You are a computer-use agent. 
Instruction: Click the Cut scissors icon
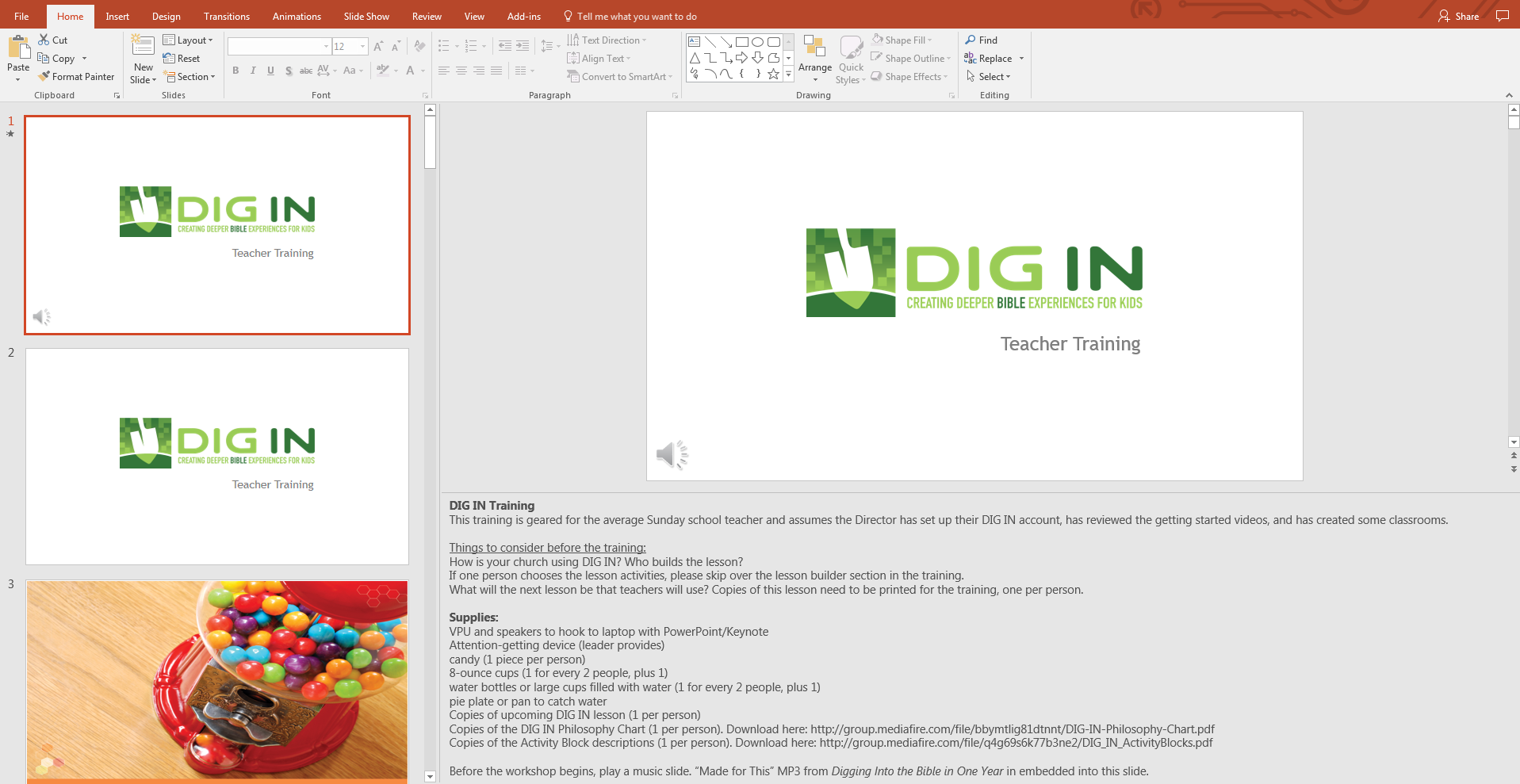pos(44,40)
